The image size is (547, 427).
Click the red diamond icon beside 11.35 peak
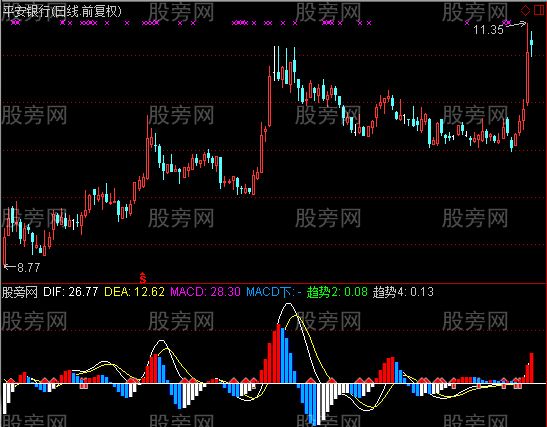[x=525, y=10]
